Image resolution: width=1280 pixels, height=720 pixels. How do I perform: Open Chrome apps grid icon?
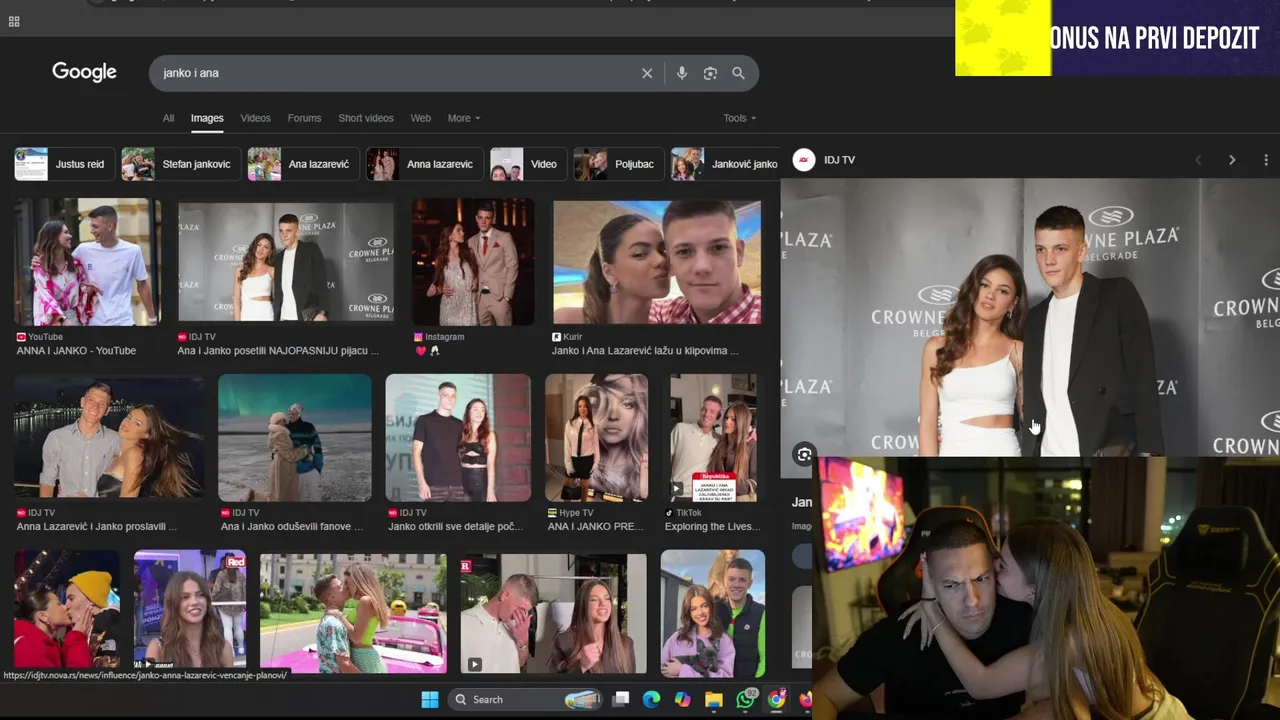(x=14, y=21)
